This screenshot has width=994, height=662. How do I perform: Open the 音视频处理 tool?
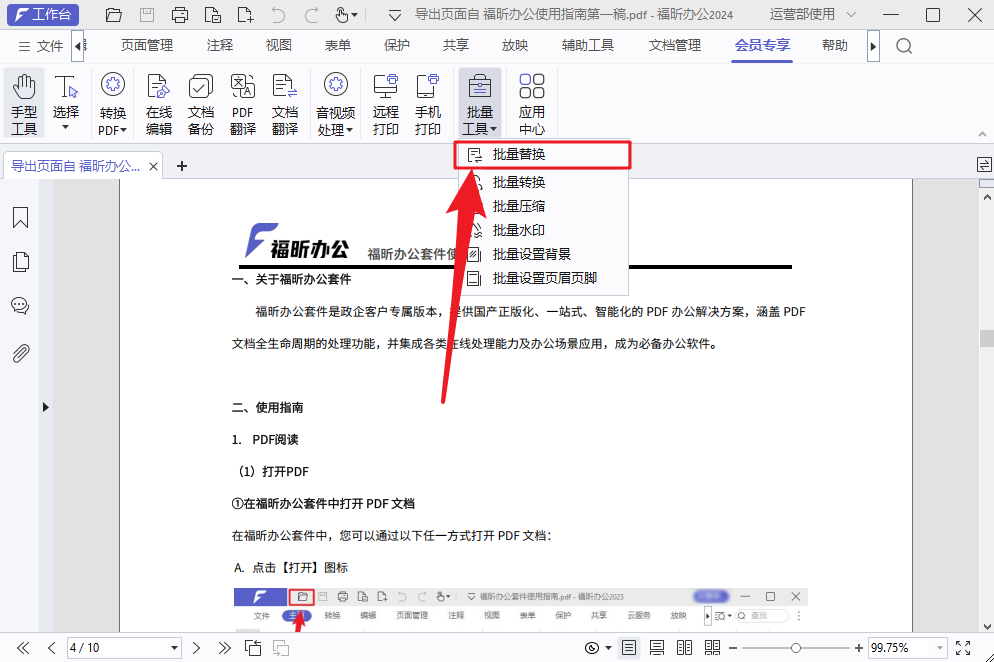click(x=335, y=100)
